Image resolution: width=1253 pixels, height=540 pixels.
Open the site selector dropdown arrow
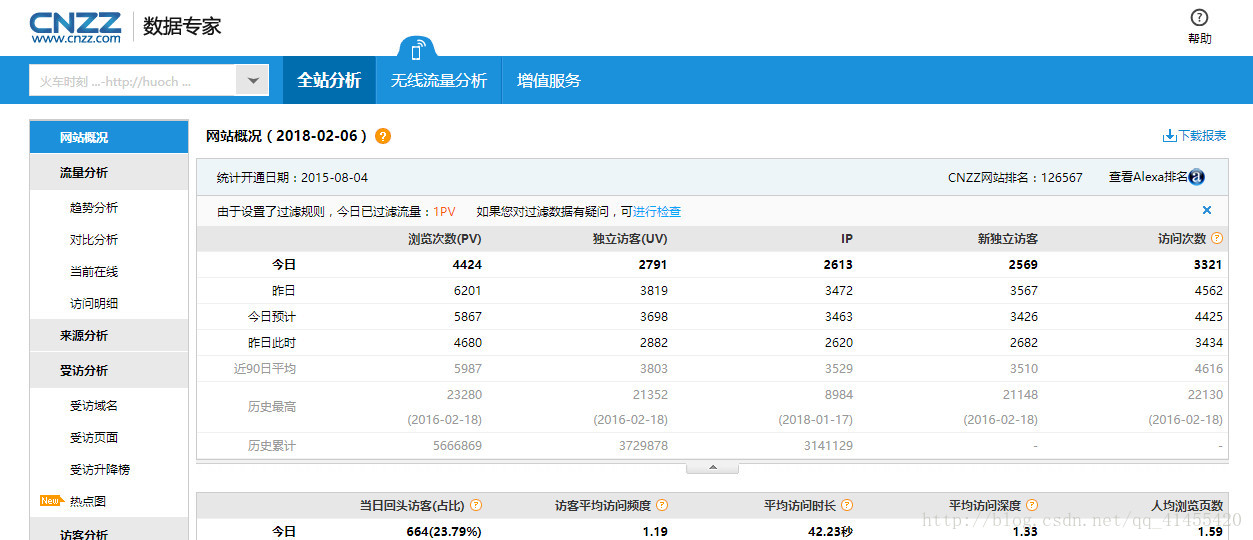click(x=252, y=81)
